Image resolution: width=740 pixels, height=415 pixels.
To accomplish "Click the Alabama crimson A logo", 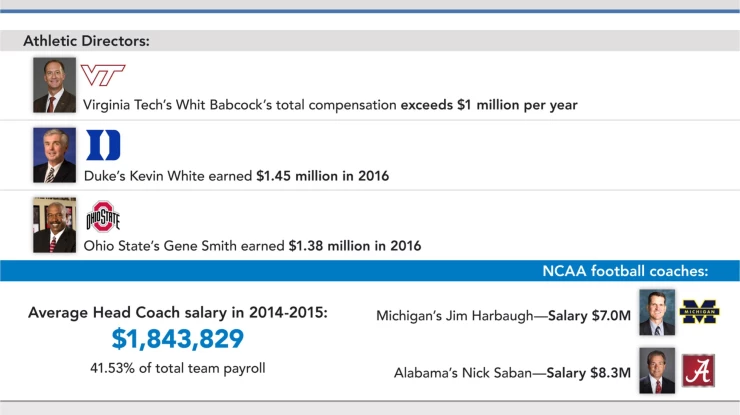I will [x=698, y=371].
